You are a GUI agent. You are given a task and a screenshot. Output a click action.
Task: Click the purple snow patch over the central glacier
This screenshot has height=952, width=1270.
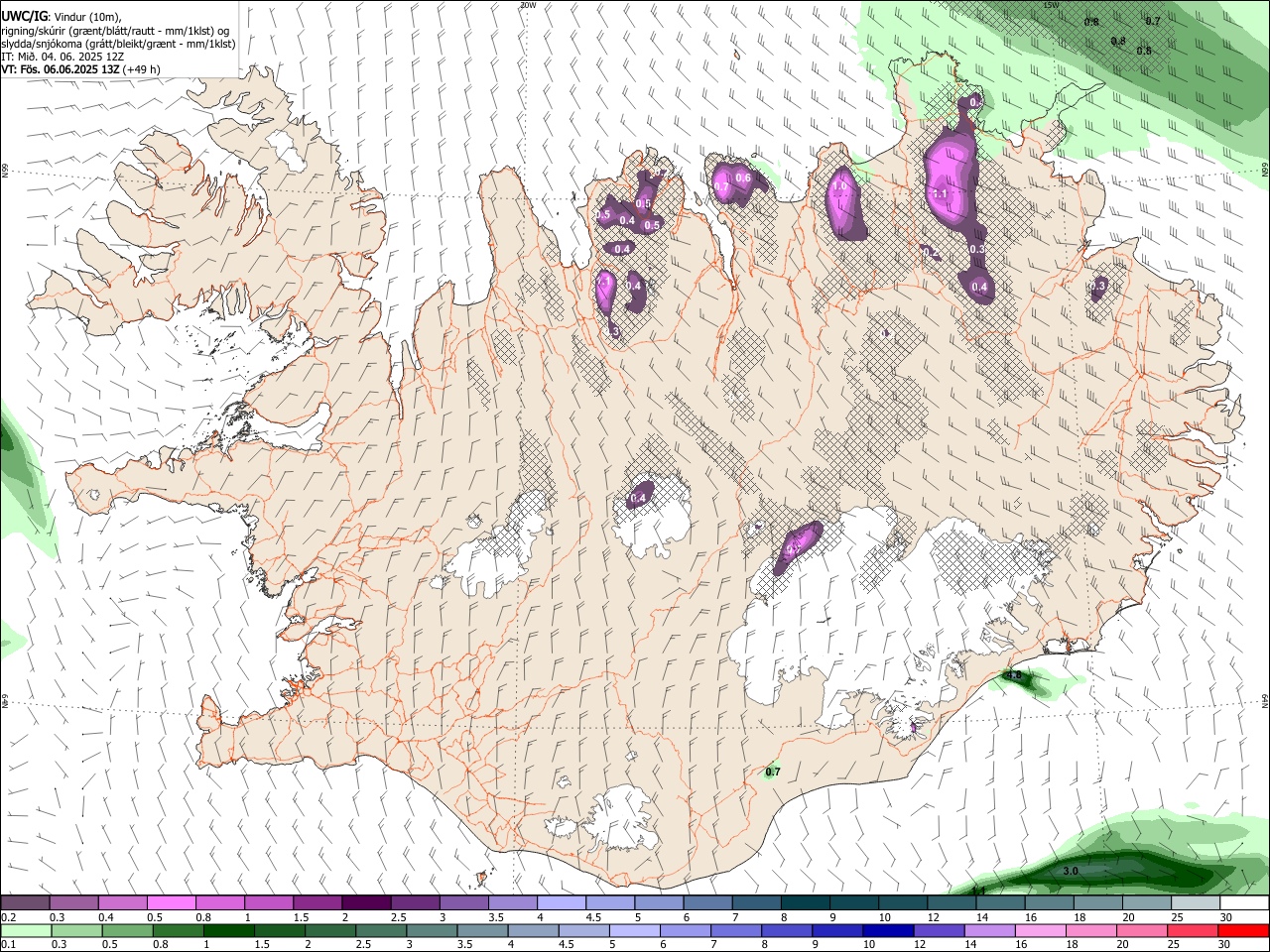pos(640,494)
